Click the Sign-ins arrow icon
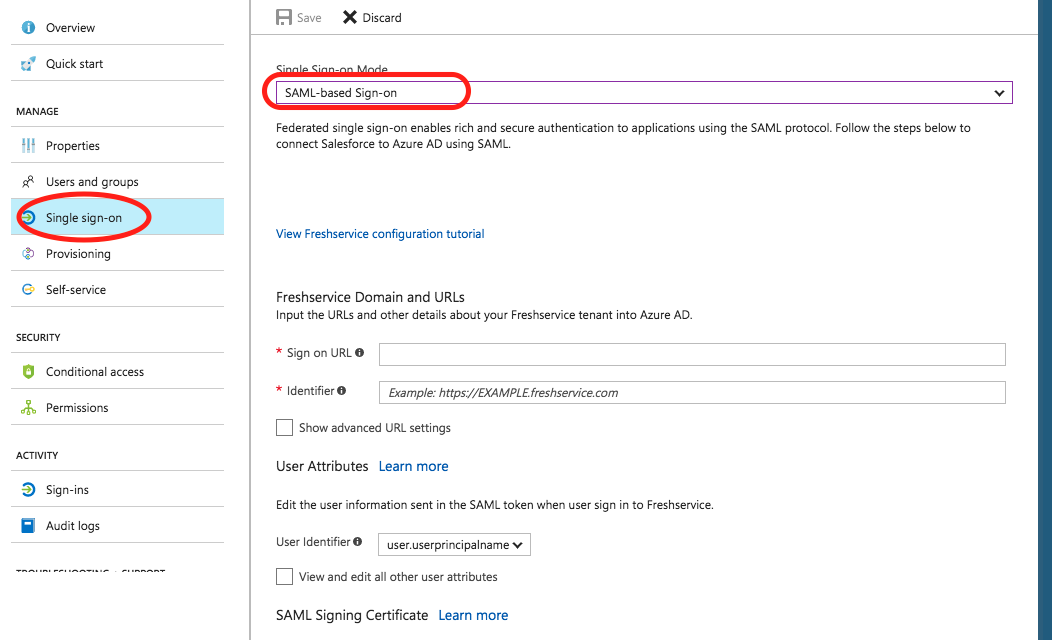Viewport: 1052px width, 640px height. click(28, 490)
